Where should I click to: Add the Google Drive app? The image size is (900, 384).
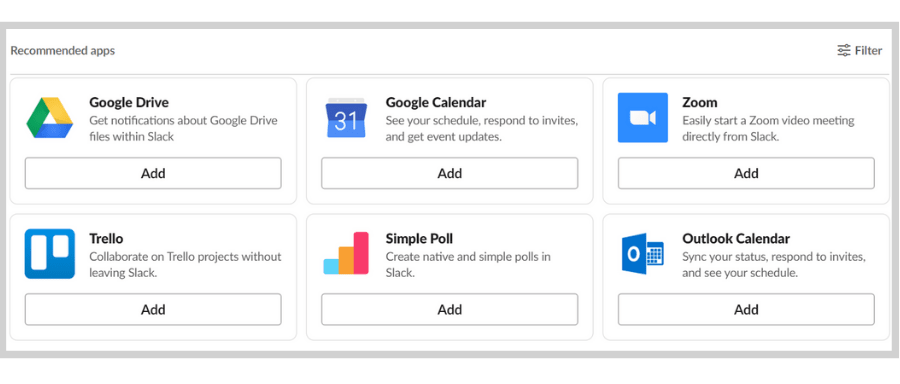(153, 173)
